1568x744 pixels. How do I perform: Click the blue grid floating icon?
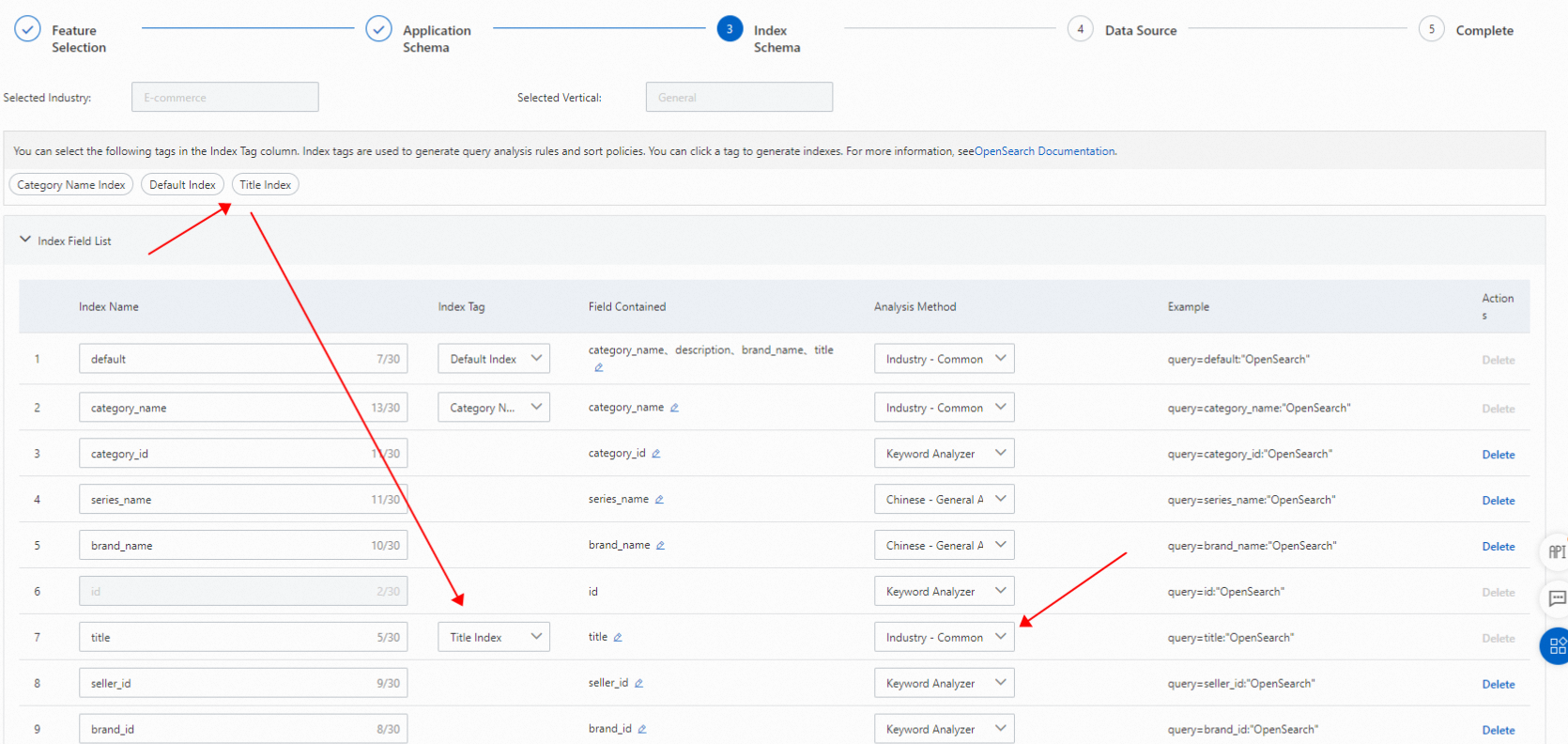1555,646
